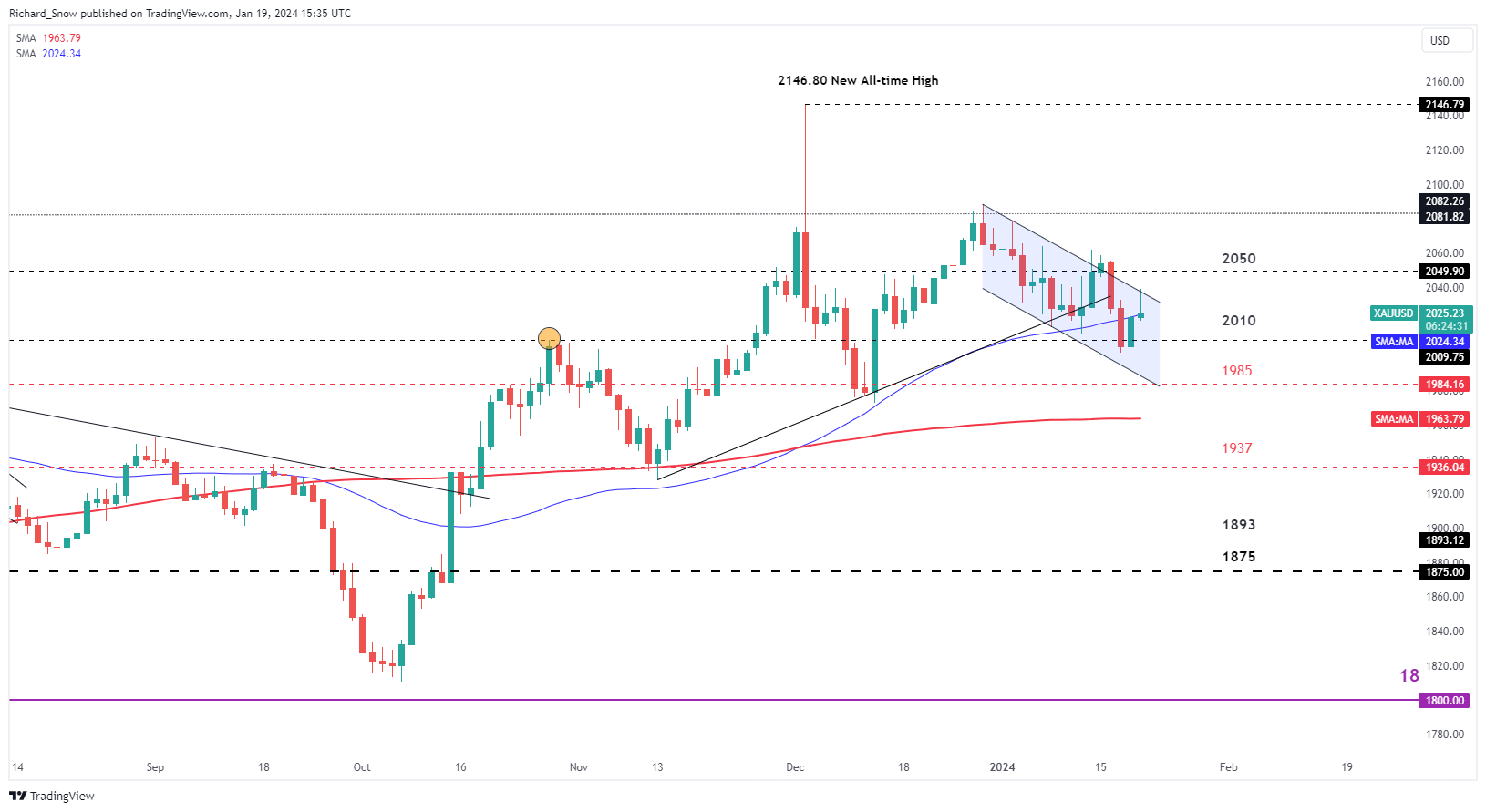
Task: Open the USD currency selector
Action: coord(1447,40)
